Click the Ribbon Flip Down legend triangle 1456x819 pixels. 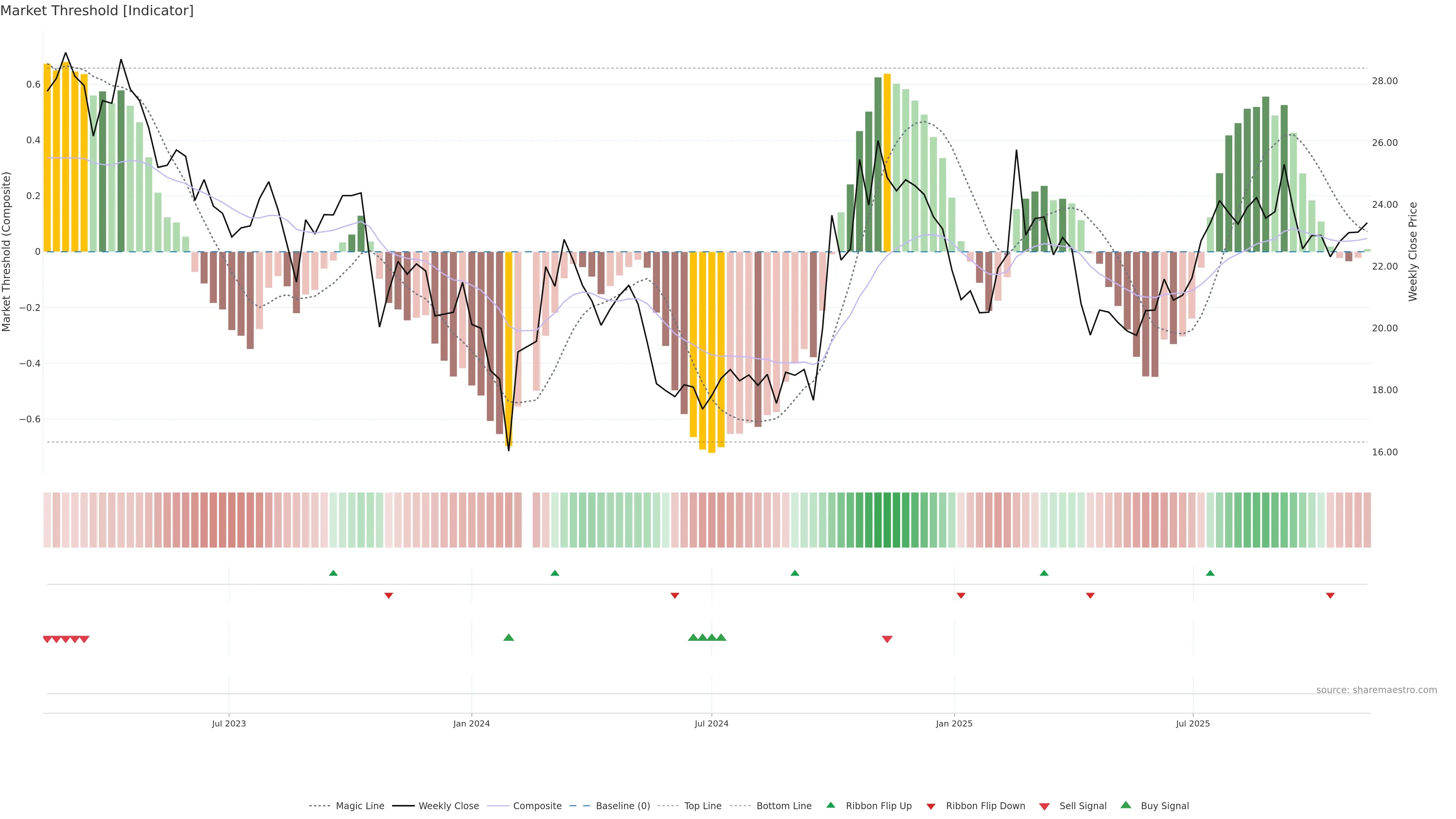pos(930,806)
